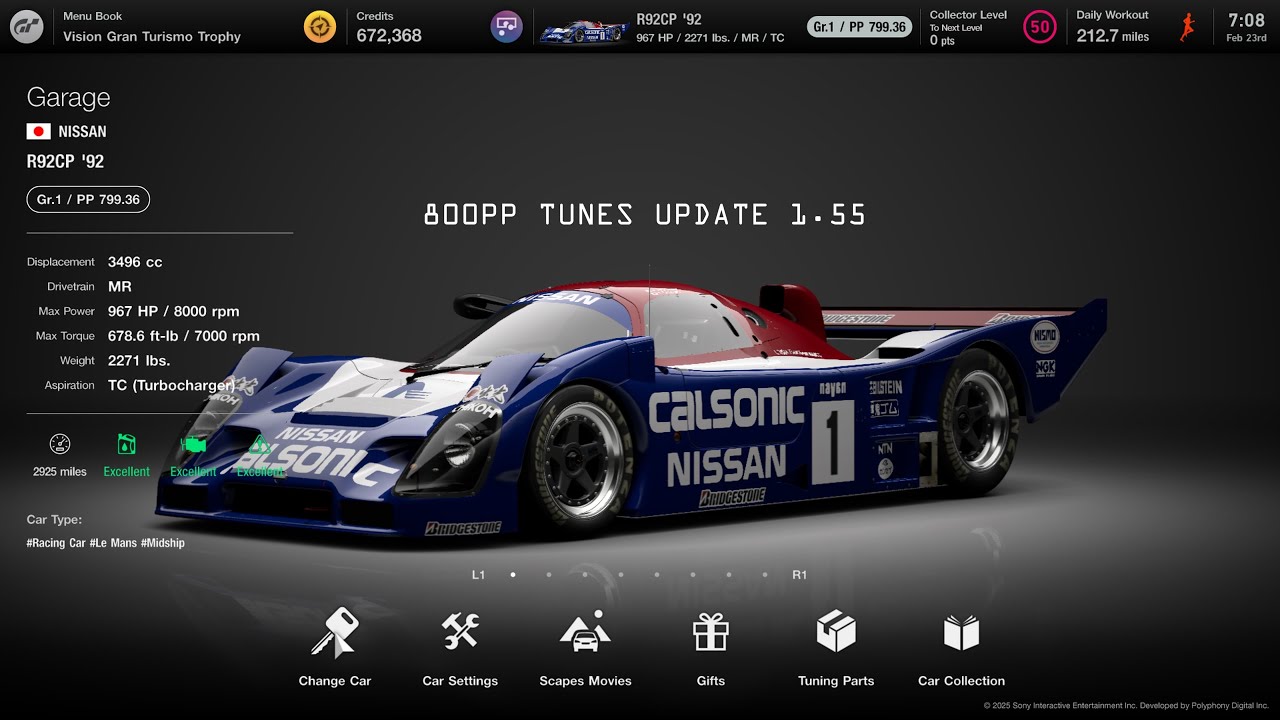Image resolution: width=1280 pixels, height=720 pixels.
Task: Click the 678.6 ft-lb / 7000 rpm value
Action: click(x=184, y=336)
